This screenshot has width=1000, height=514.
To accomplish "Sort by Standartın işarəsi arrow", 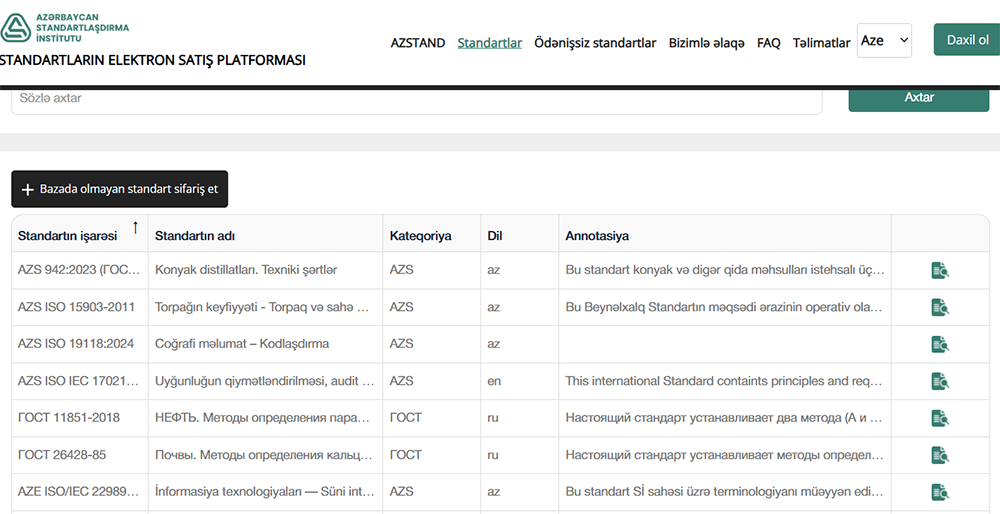I will pyautogui.click(x=135, y=228).
